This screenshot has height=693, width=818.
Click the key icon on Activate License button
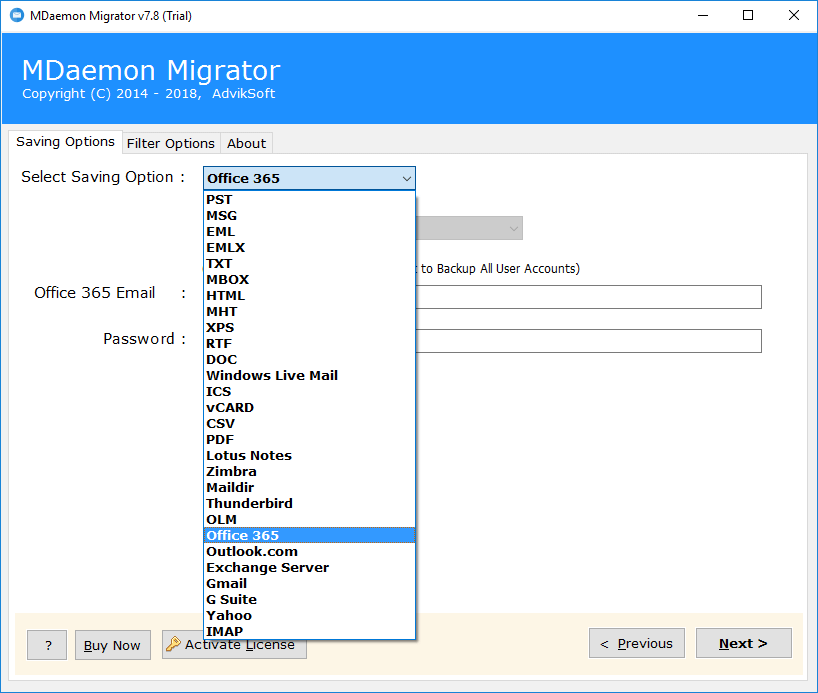point(173,644)
